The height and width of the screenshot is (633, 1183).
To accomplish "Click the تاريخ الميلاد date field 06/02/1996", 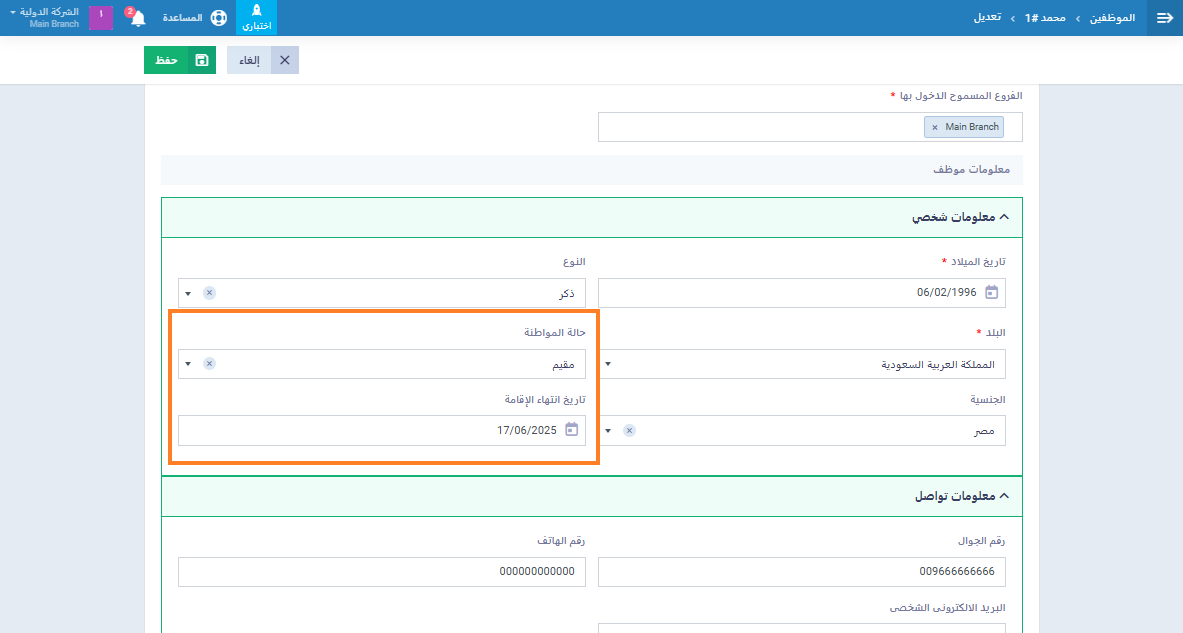I will click(802, 293).
